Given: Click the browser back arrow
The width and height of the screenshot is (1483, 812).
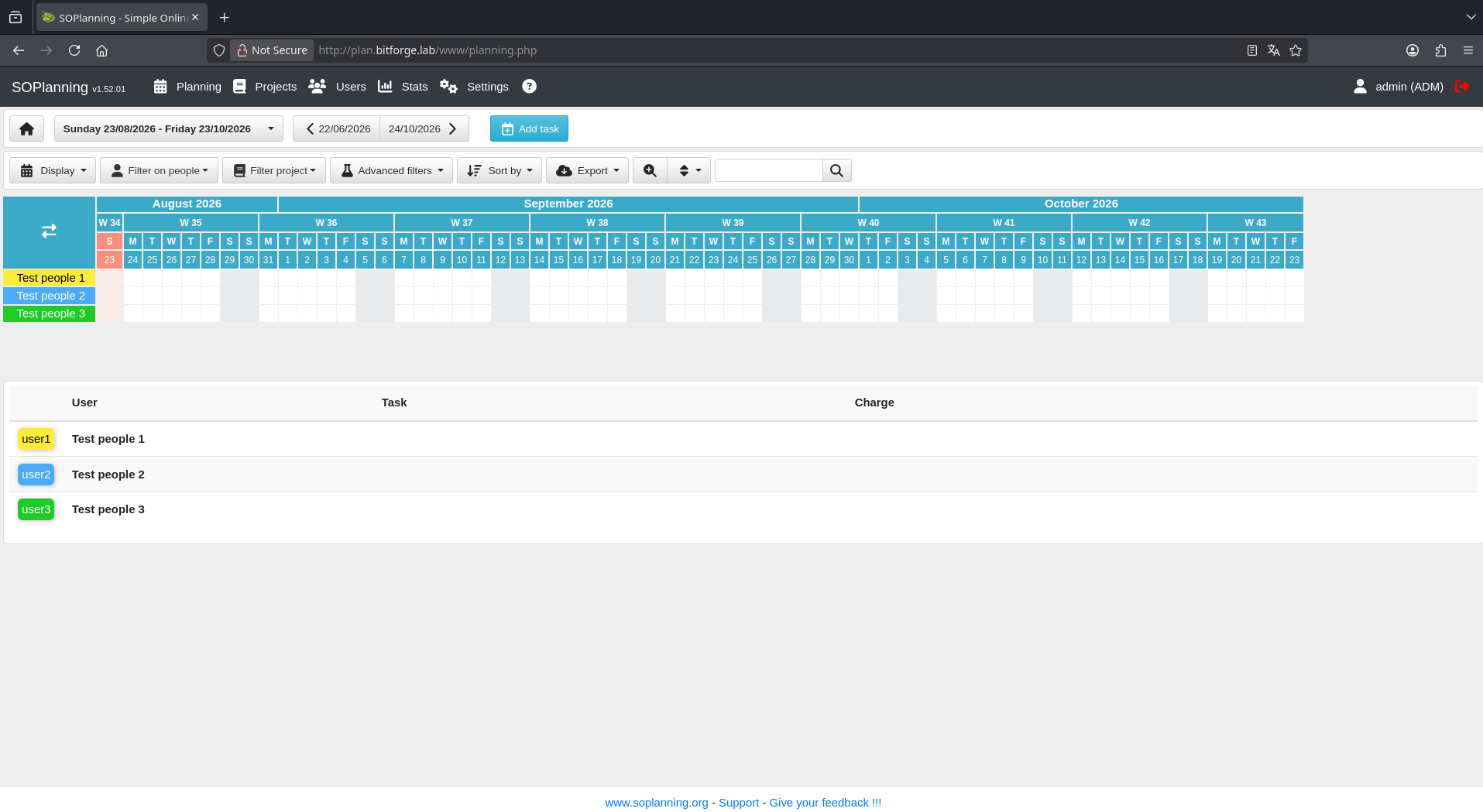Looking at the screenshot, I should click(x=19, y=50).
